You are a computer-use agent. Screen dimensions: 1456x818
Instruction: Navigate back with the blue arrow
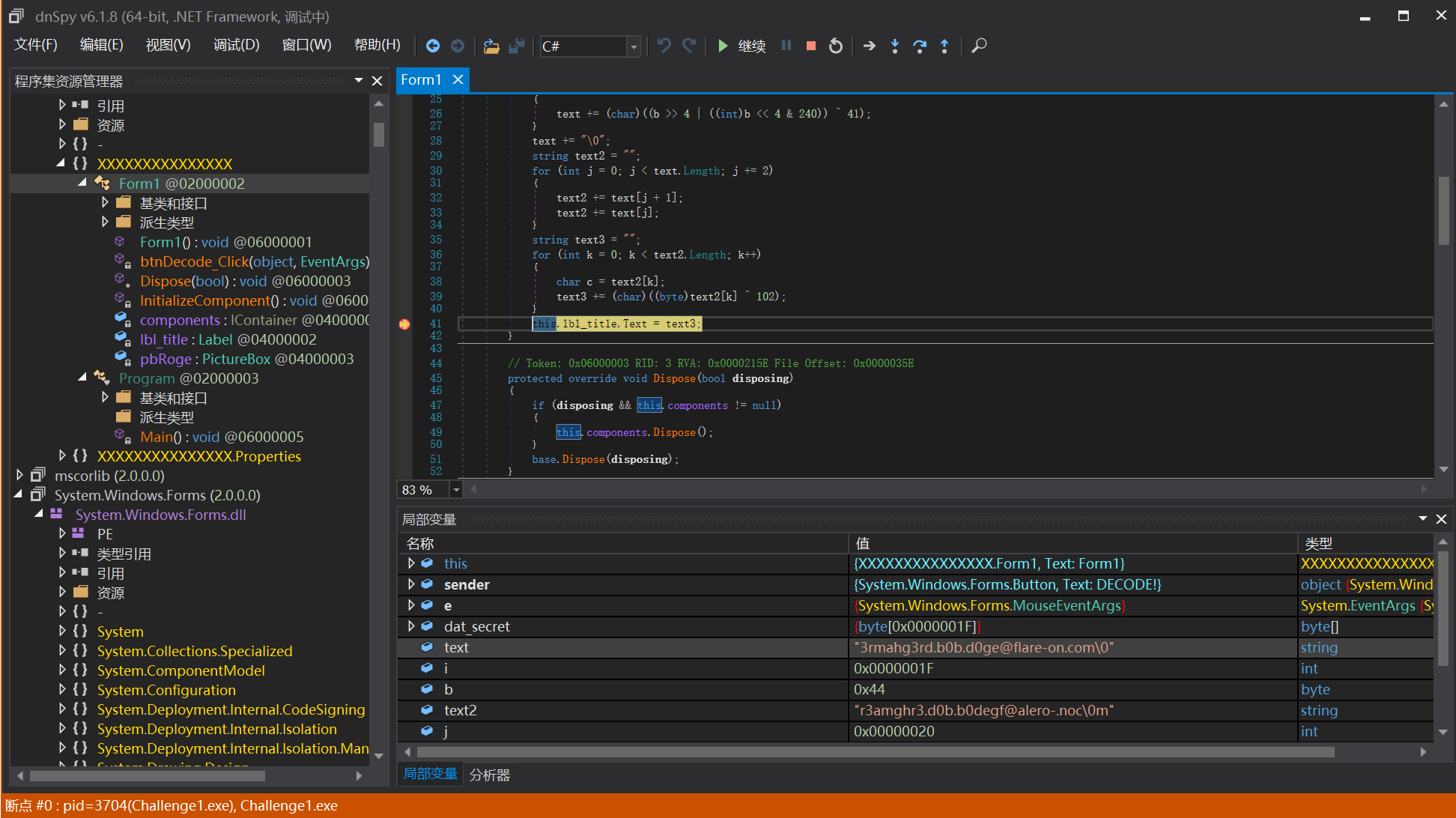tap(433, 46)
